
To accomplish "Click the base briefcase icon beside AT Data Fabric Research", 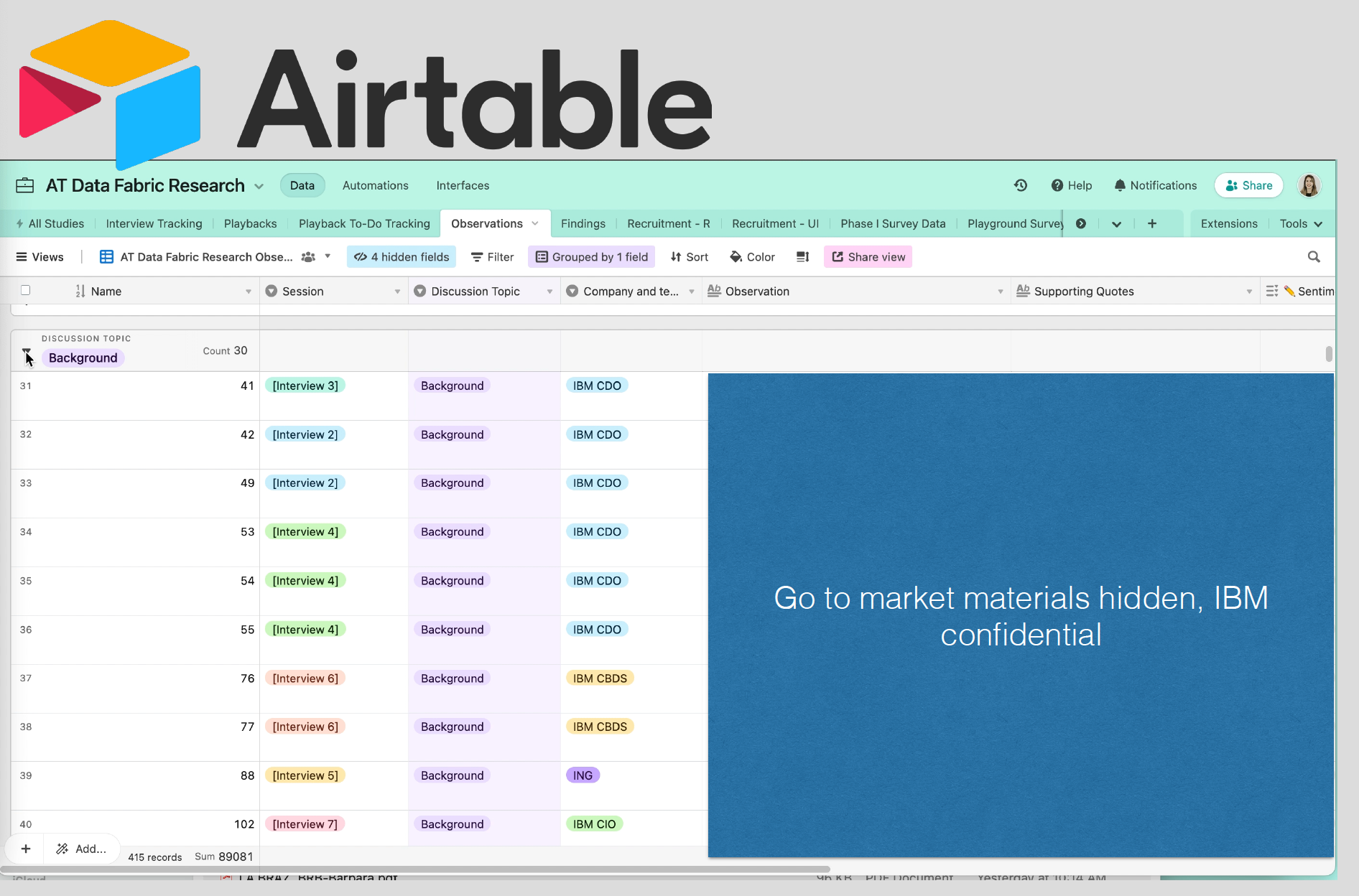I will (25, 185).
